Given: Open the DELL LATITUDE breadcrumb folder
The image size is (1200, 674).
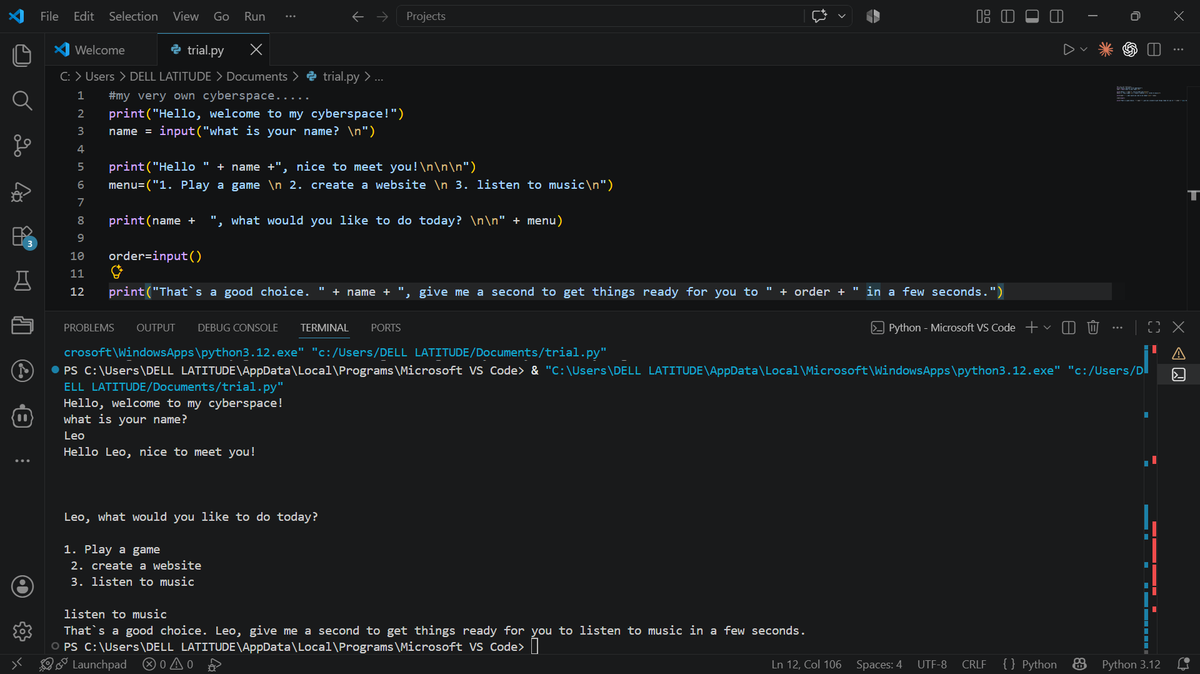Looking at the screenshot, I should [x=170, y=76].
